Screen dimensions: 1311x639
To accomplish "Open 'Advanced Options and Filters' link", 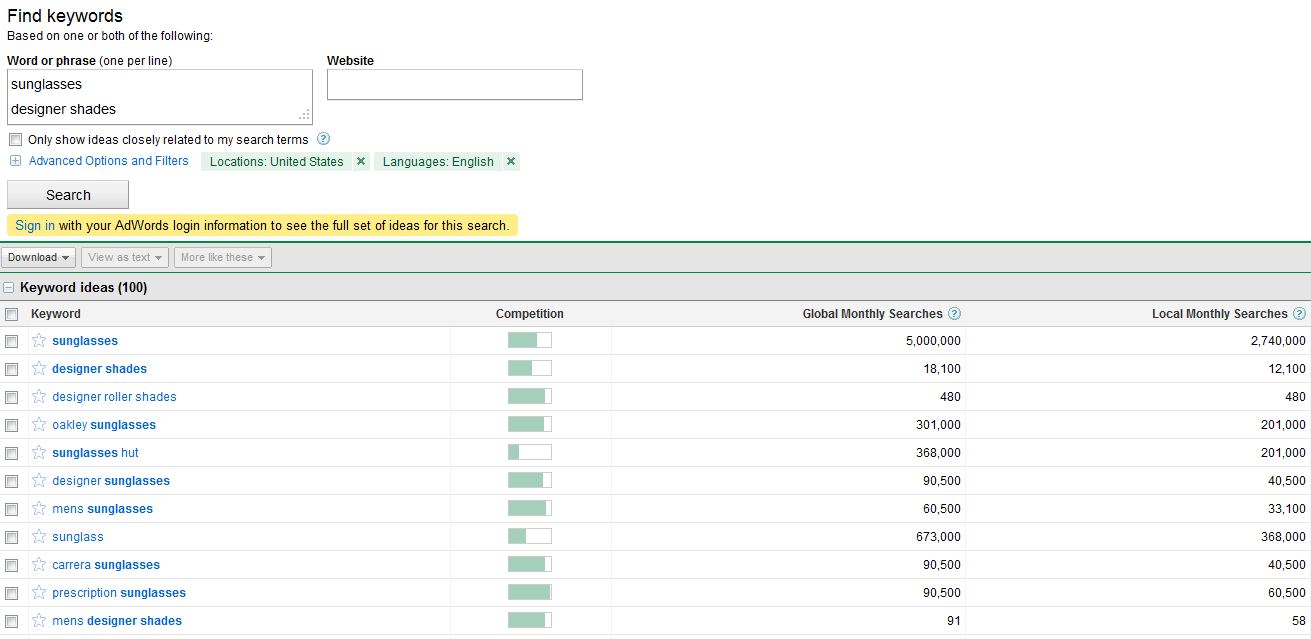I will click(x=109, y=161).
